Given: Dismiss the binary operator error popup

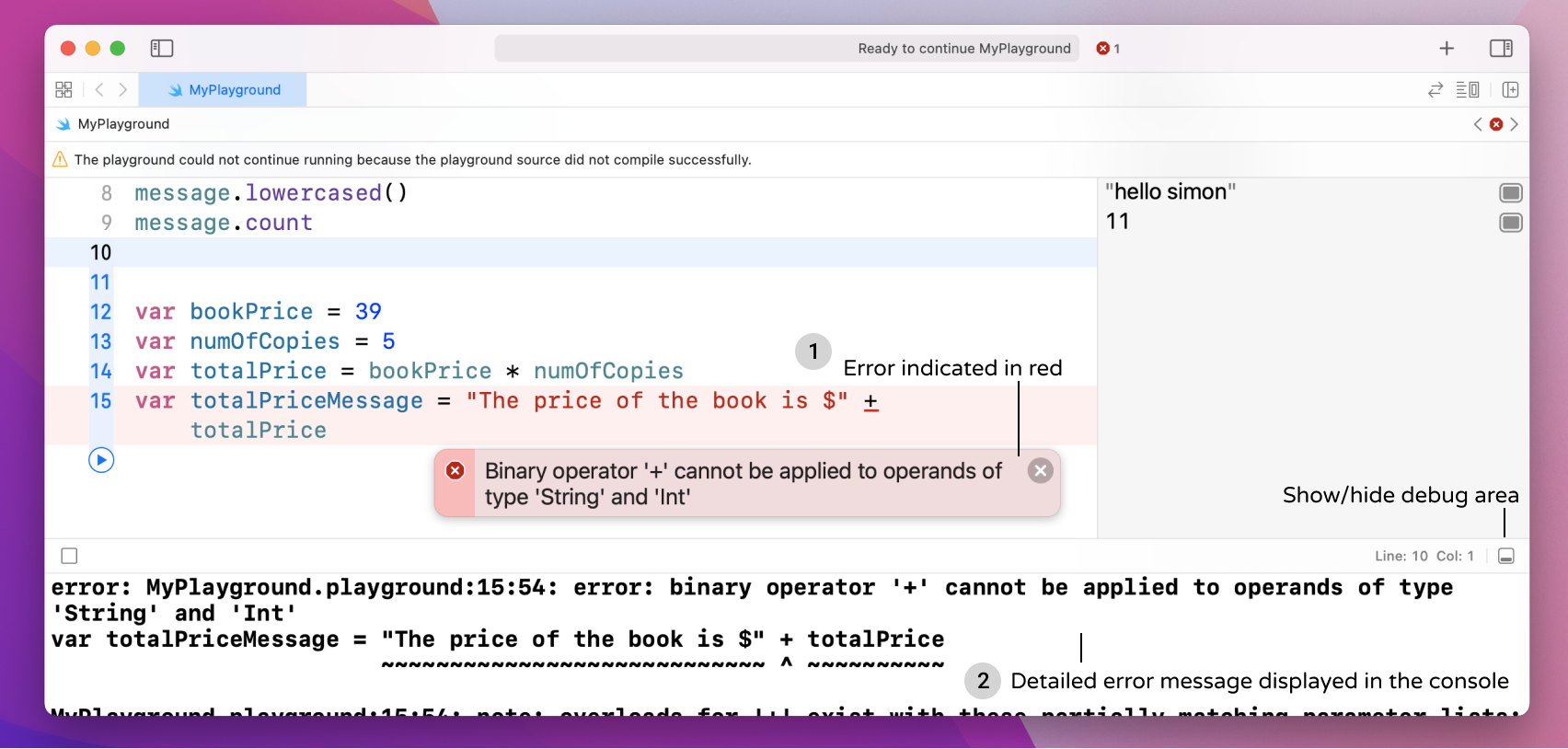Looking at the screenshot, I should tap(1040, 471).
